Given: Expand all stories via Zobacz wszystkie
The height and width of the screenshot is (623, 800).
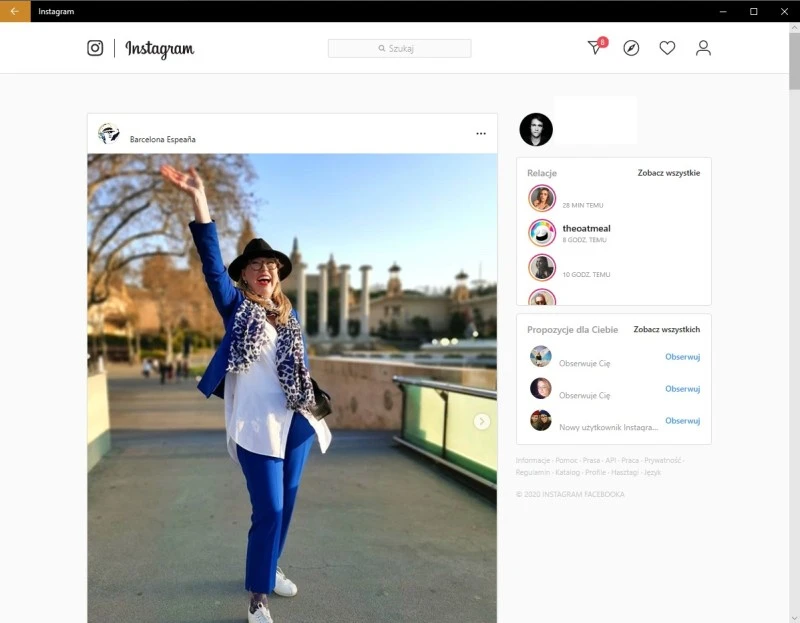Looking at the screenshot, I should point(670,171).
